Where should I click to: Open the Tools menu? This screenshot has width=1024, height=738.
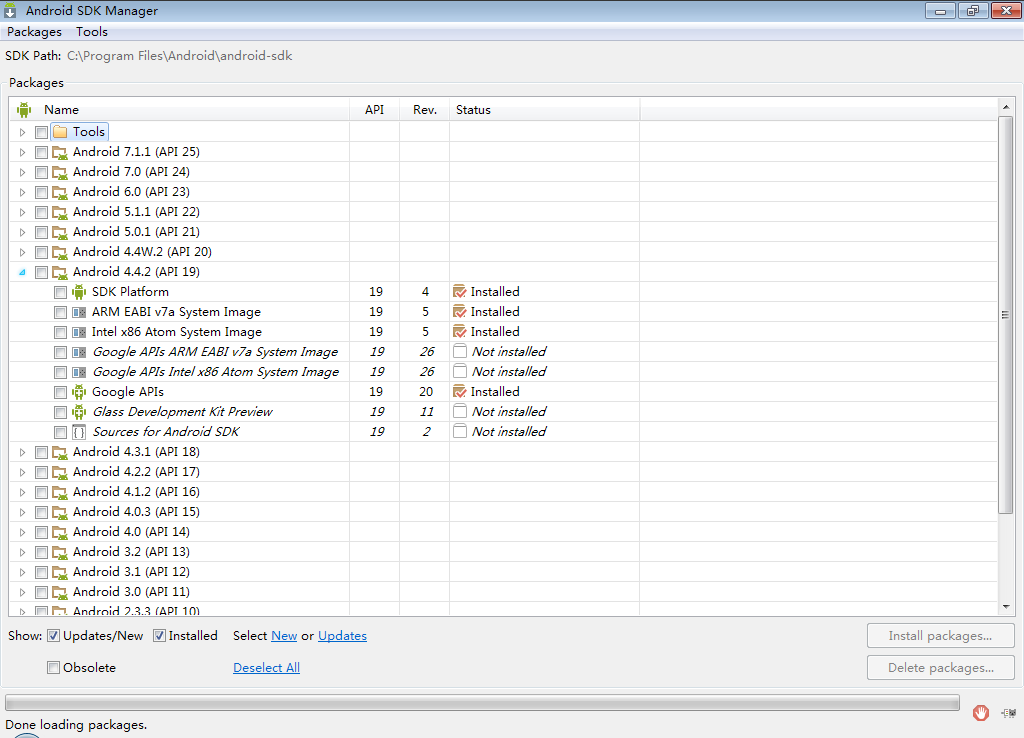click(91, 32)
